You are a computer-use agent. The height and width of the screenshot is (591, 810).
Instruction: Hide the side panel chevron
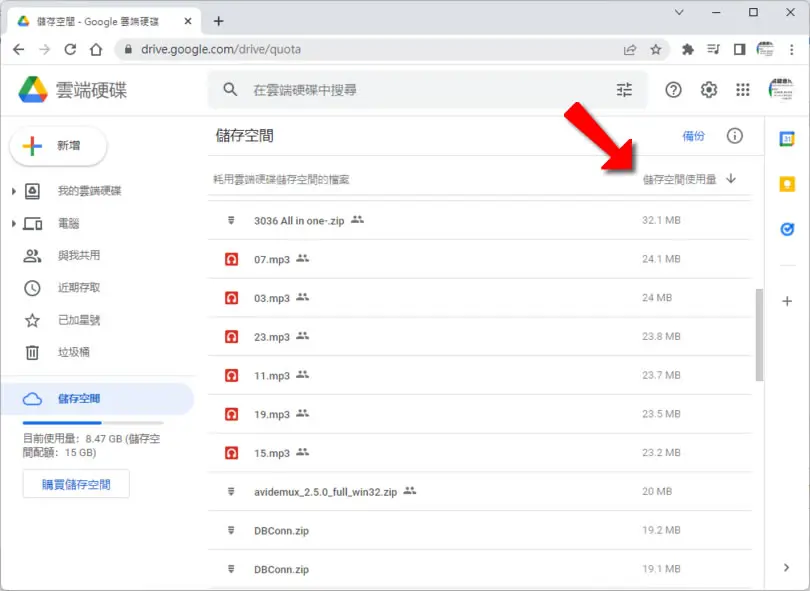pyautogui.click(x=786, y=568)
